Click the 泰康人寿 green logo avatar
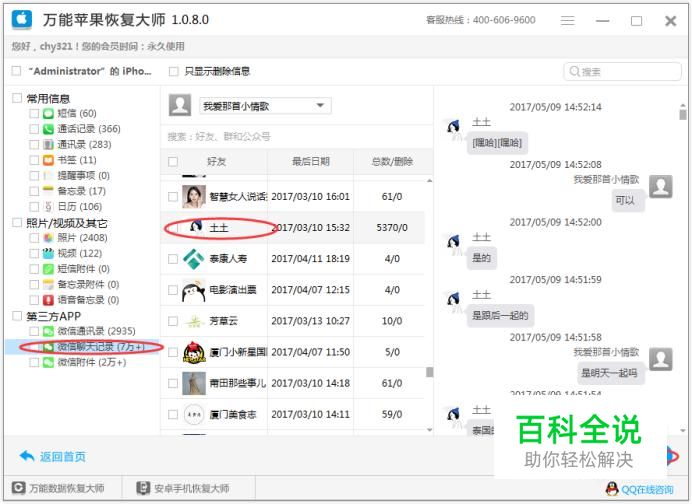 click(x=194, y=259)
